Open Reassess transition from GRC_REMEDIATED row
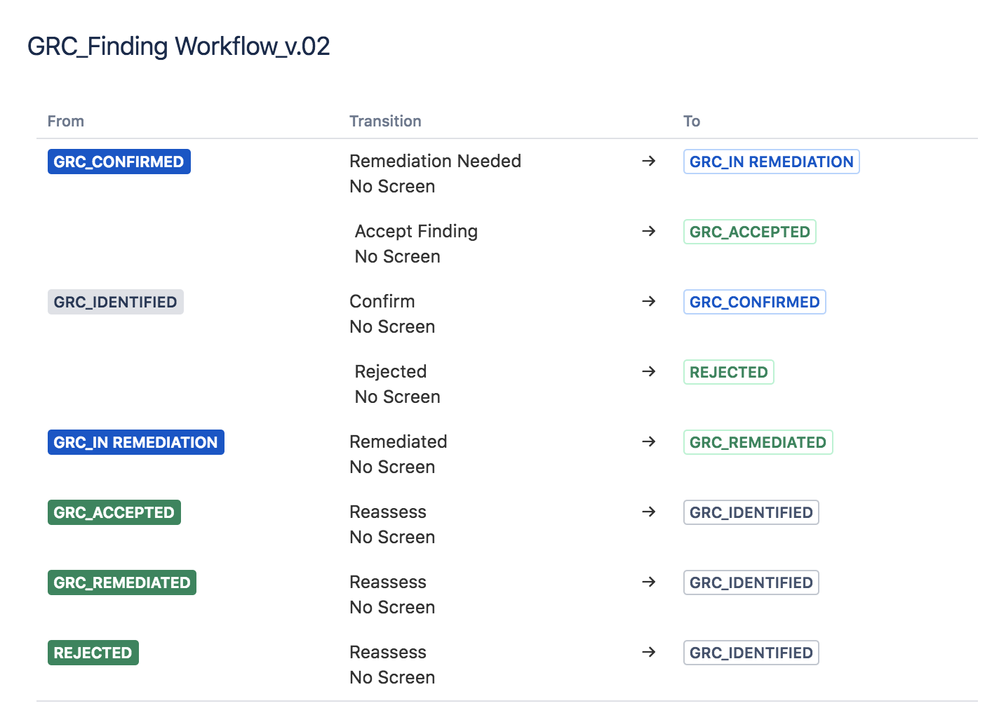The width and height of the screenshot is (999, 723). (388, 582)
